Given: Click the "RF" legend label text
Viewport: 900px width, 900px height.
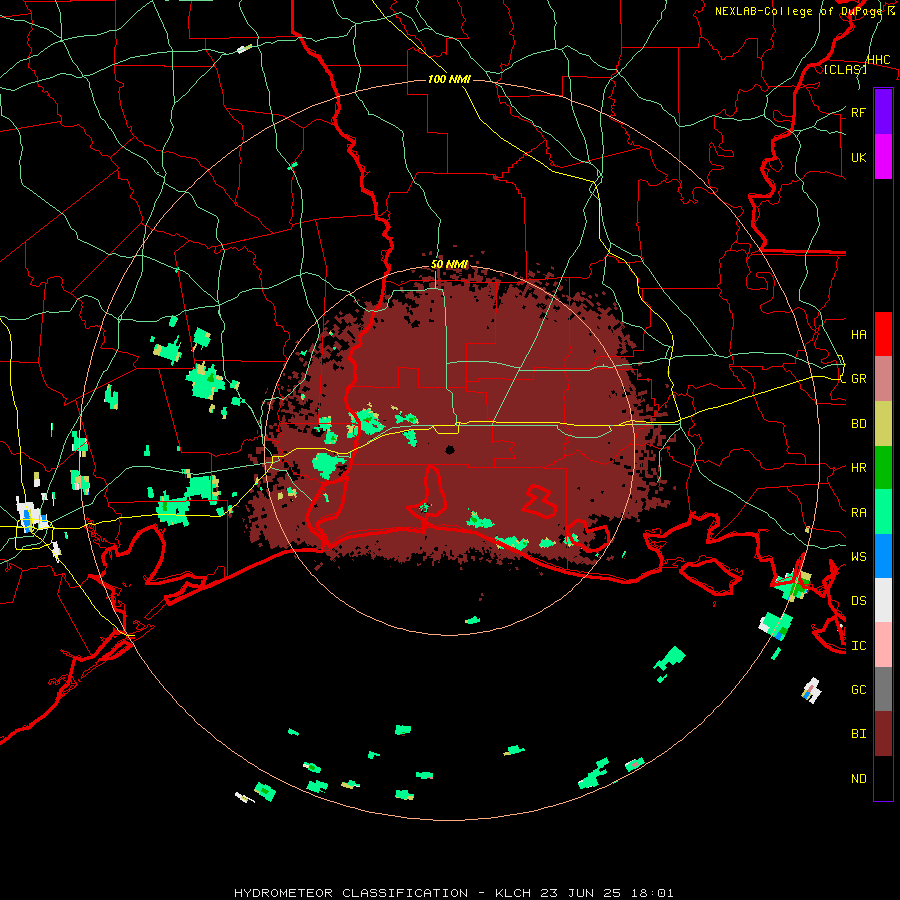Looking at the screenshot, I should [858, 112].
